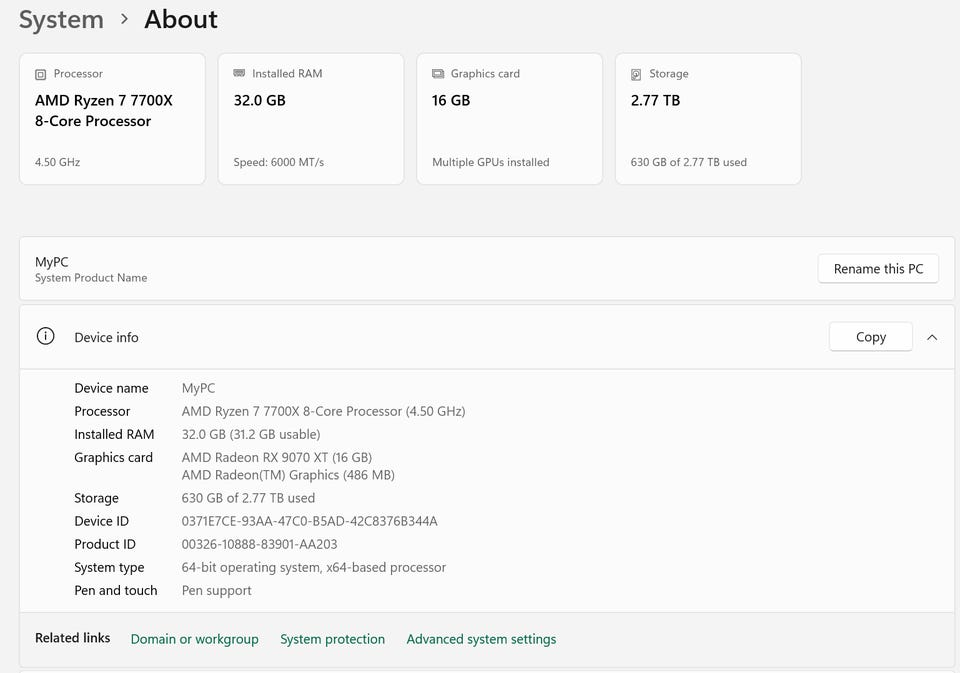Select Device ID value 0371E7CE-93AA-47C0-B5AD-42C8376B344A
Image resolution: width=960 pixels, height=673 pixels.
[309, 521]
